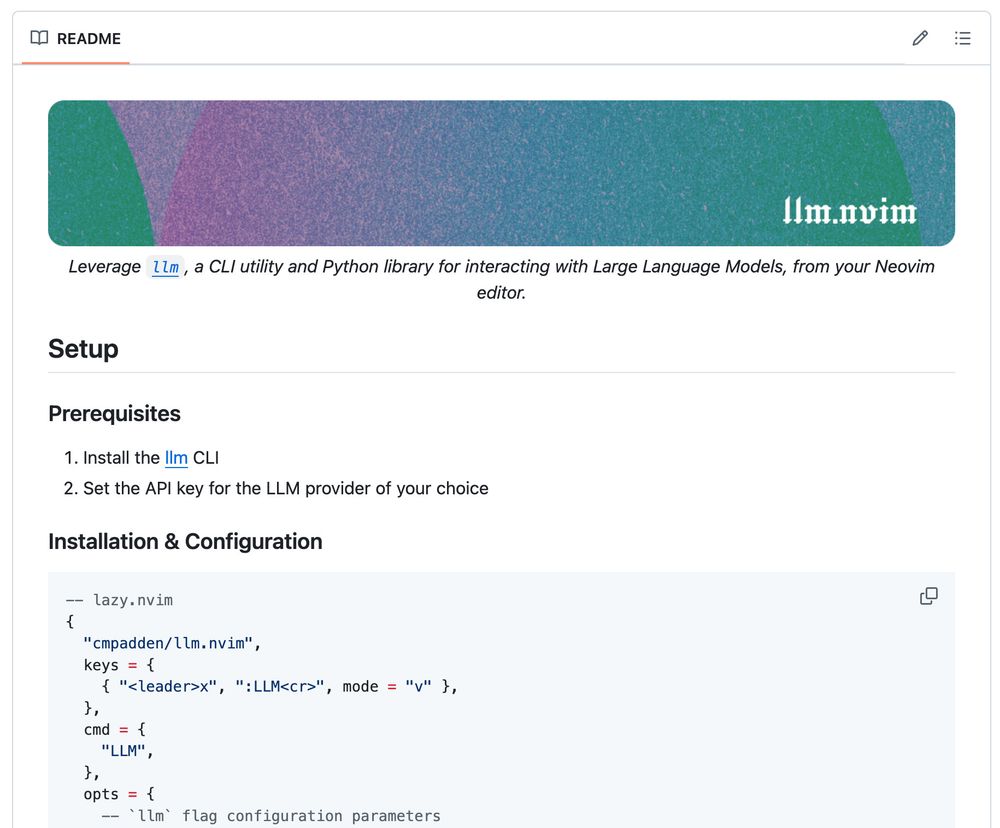Click the "Install the" list item text
1000x828 pixels.
(x=121, y=458)
